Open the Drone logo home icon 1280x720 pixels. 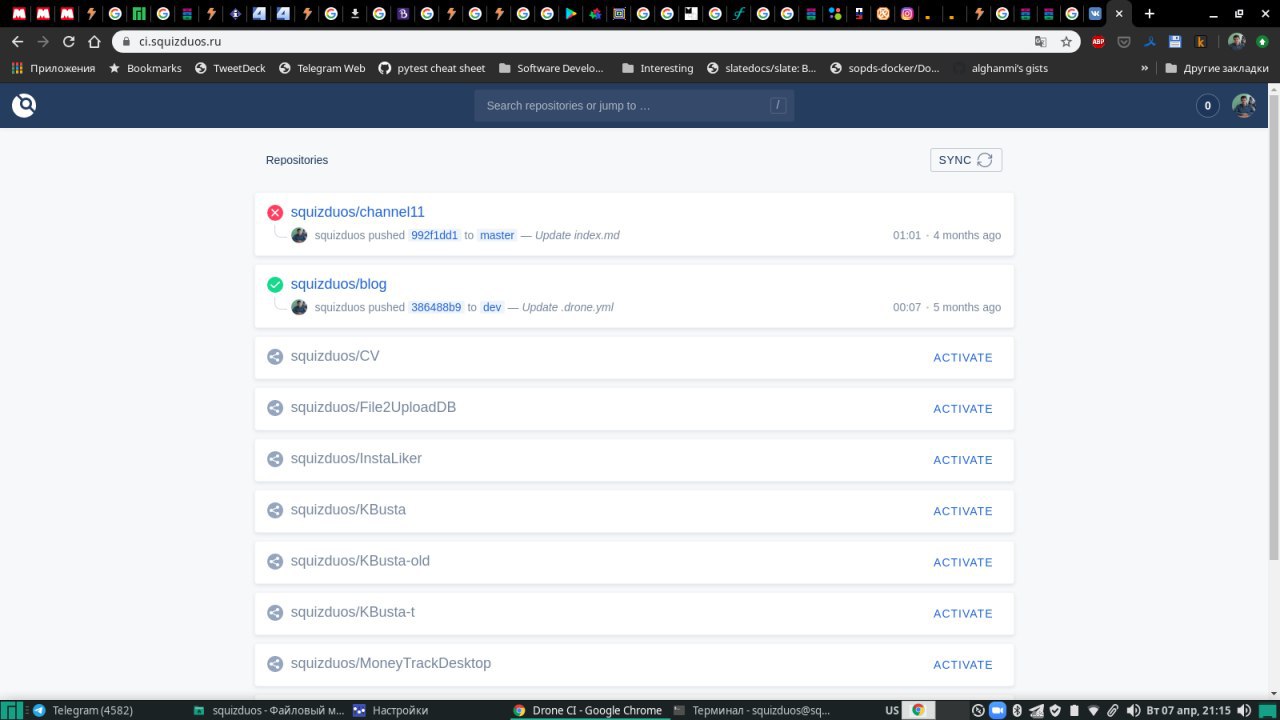tap(24, 105)
